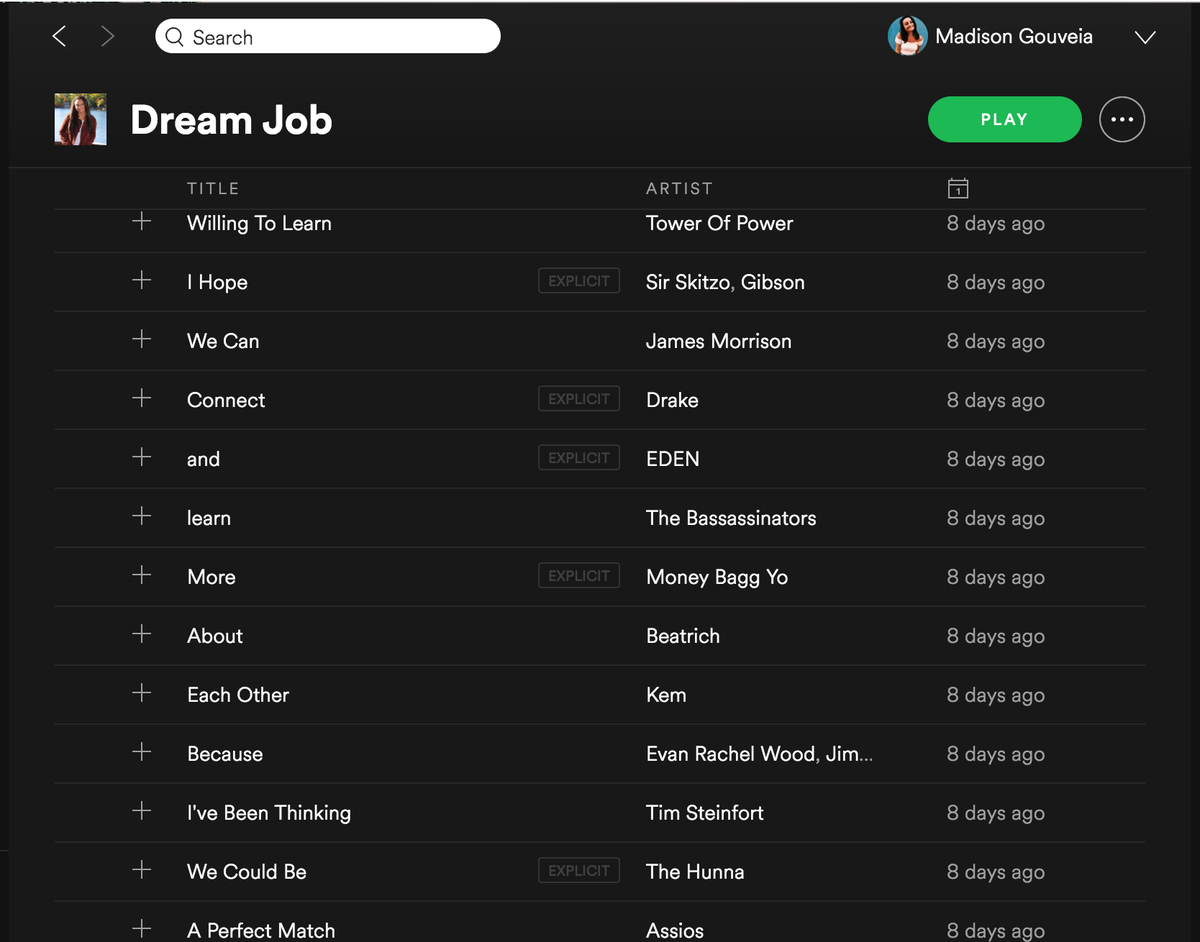Viewport: 1200px width, 942px height.
Task: Open artist Tim Steinfort
Action: coord(705,813)
